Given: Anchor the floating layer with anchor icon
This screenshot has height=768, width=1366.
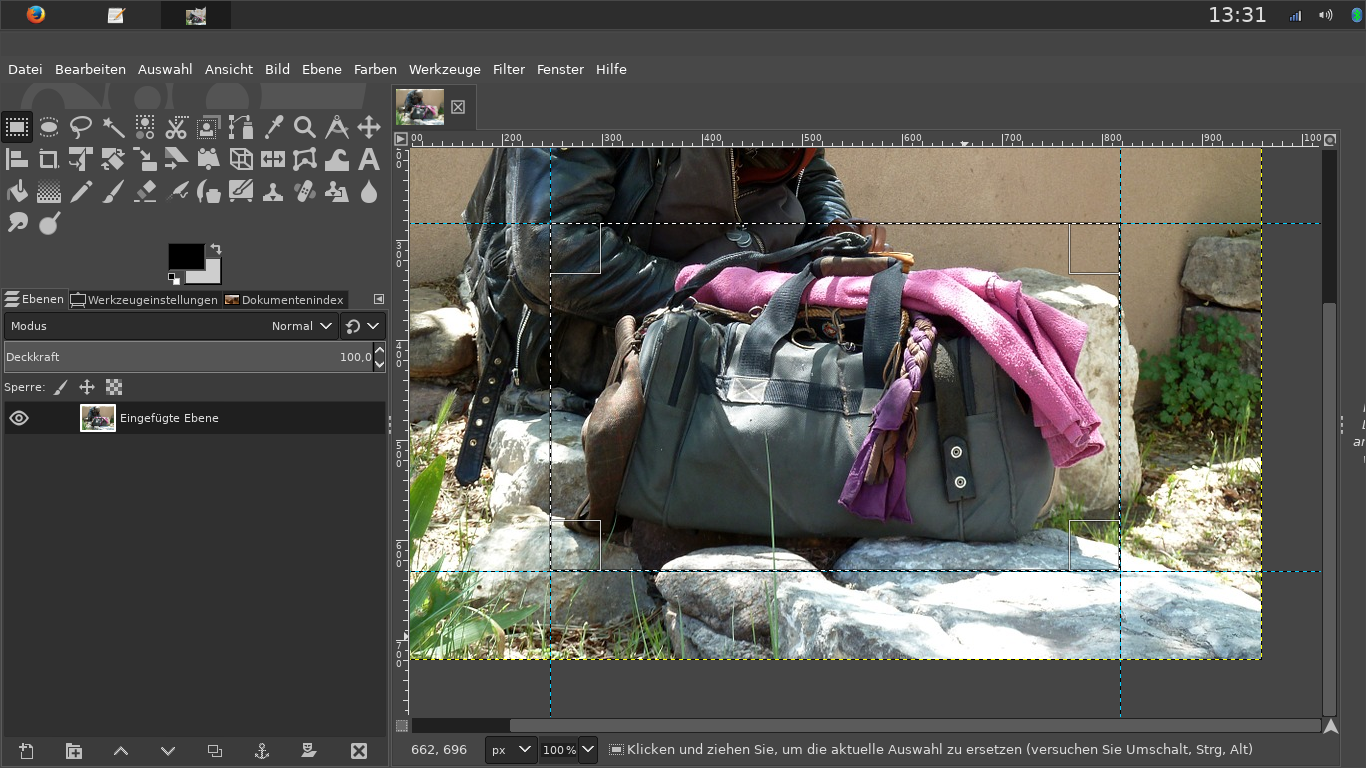Looking at the screenshot, I should (262, 751).
